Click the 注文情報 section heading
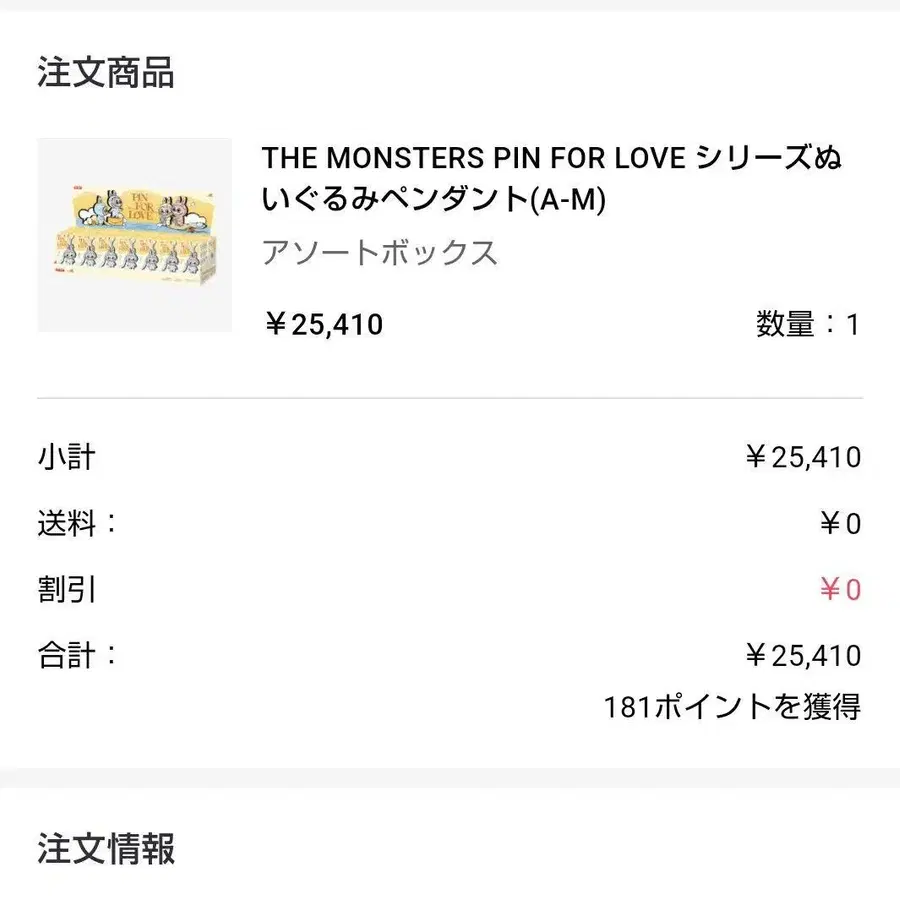This screenshot has height=900, width=900. [106, 849]
